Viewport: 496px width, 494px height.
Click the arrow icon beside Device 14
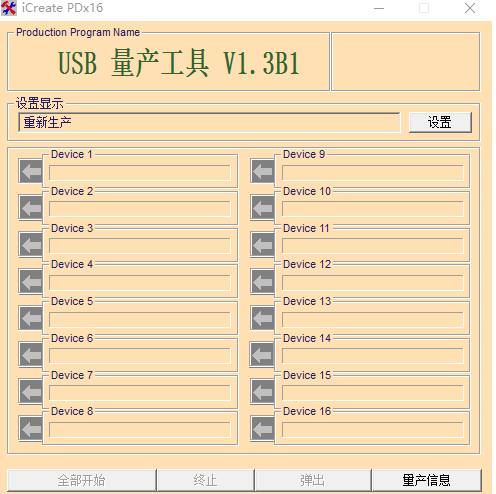point(262,355)
